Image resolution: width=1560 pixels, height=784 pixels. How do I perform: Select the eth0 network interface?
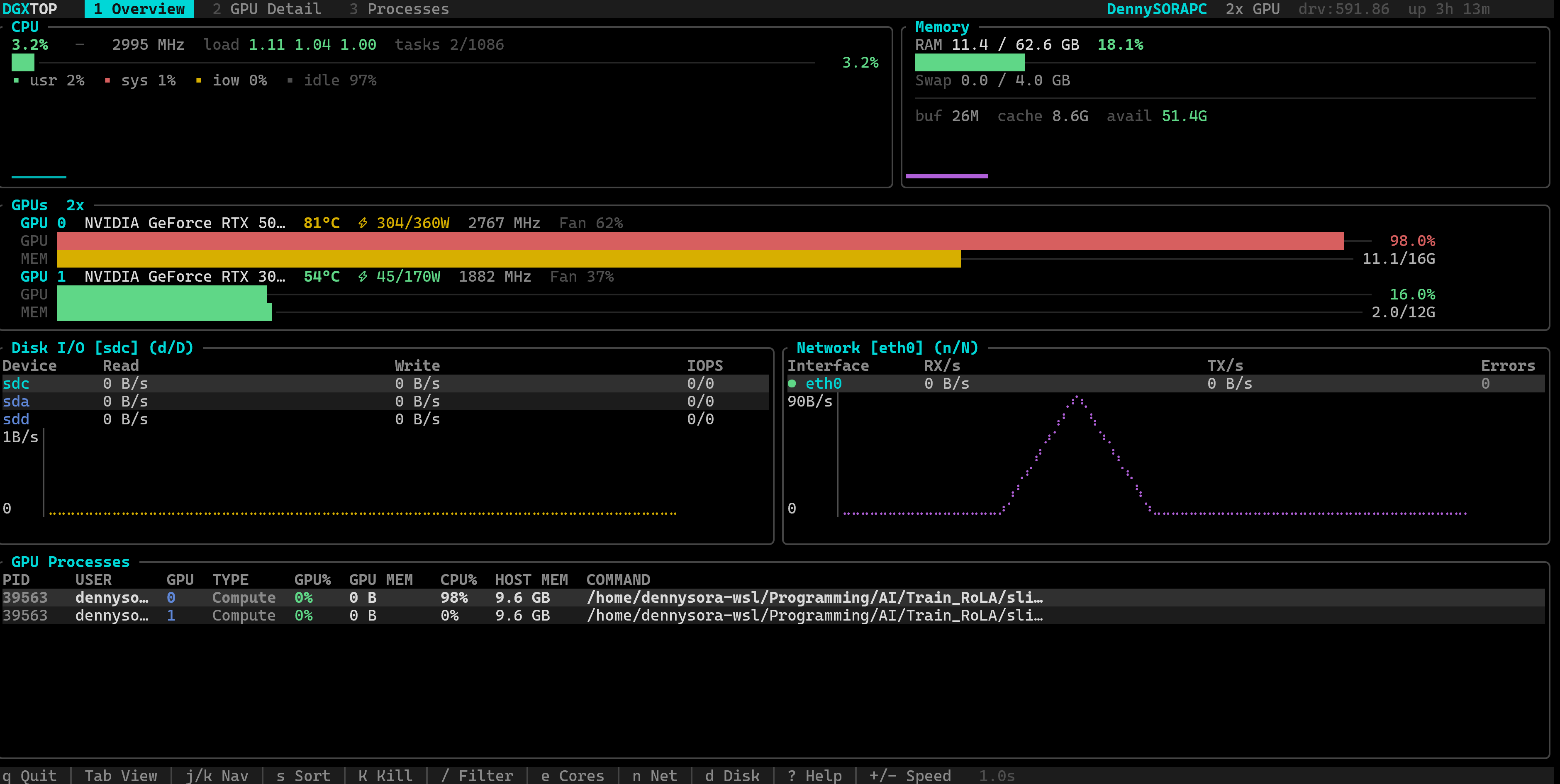[x=1166, y=384]
